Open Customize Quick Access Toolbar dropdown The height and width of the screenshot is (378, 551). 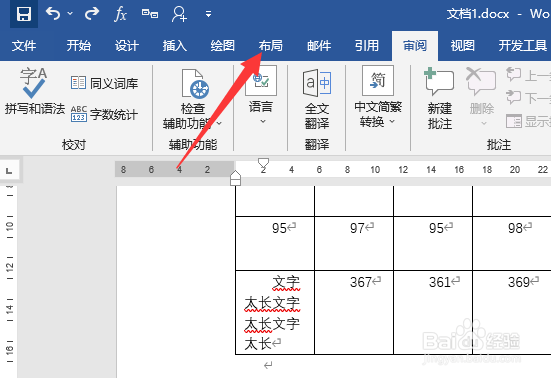[x=208, y=14]
